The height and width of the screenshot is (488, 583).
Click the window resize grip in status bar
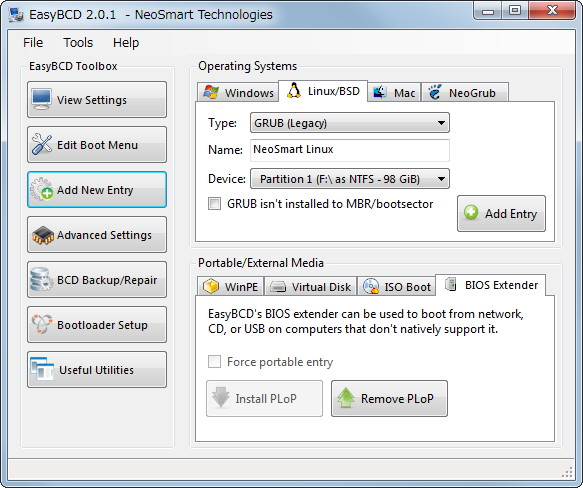coord(567,472)
